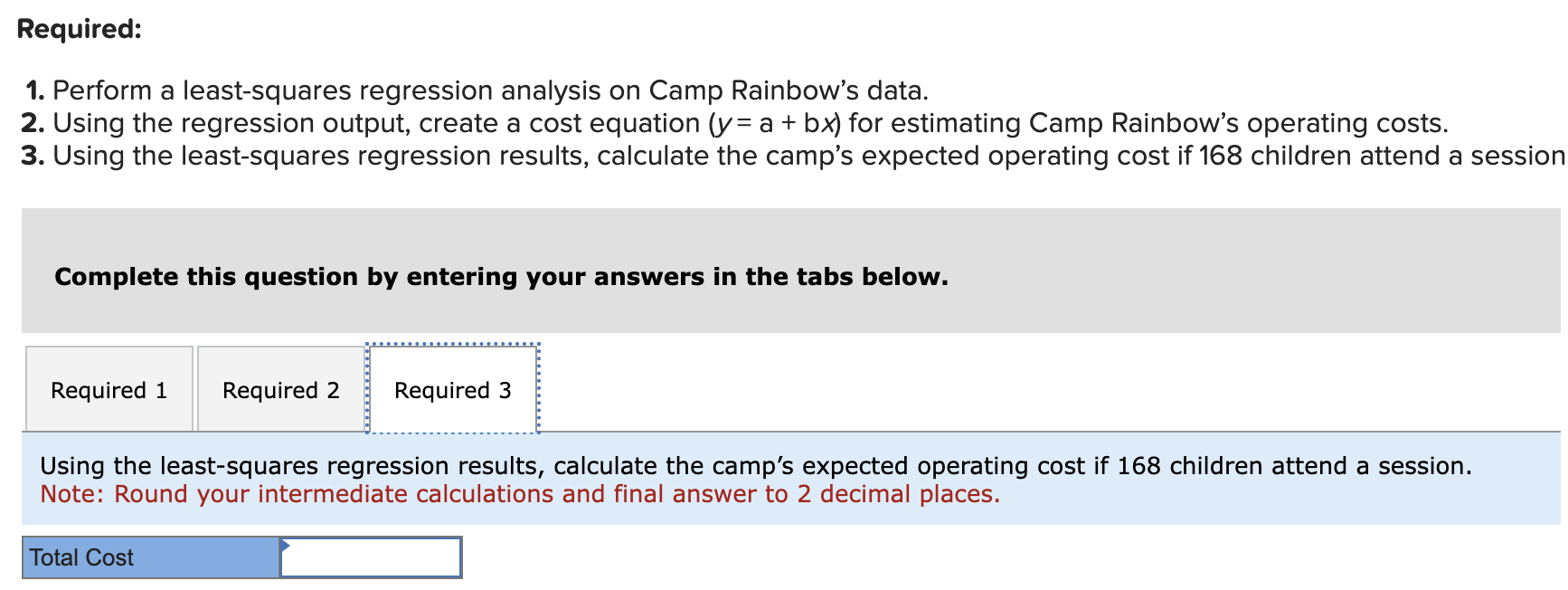Select the Total Cost label cell
The height and width of the screenshot is (590, 1568).
[149, 557]
